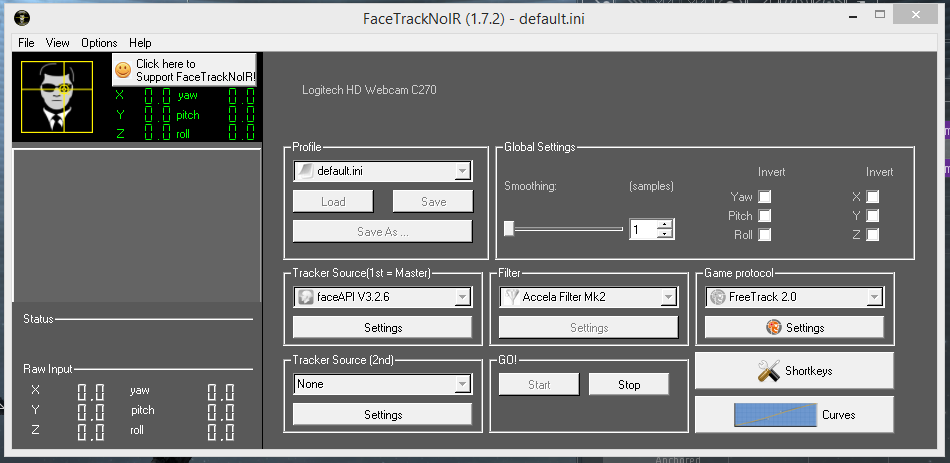Enable the Invert Z checkbox
The height and width of the screenshot is (463, 950).
coord(872,235)
